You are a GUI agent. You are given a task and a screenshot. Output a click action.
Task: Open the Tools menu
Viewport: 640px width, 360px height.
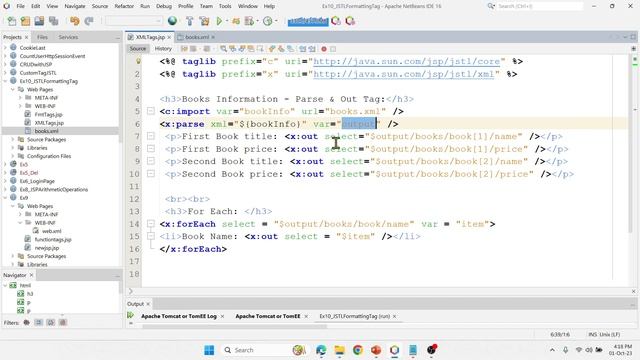tap(225, 6)
